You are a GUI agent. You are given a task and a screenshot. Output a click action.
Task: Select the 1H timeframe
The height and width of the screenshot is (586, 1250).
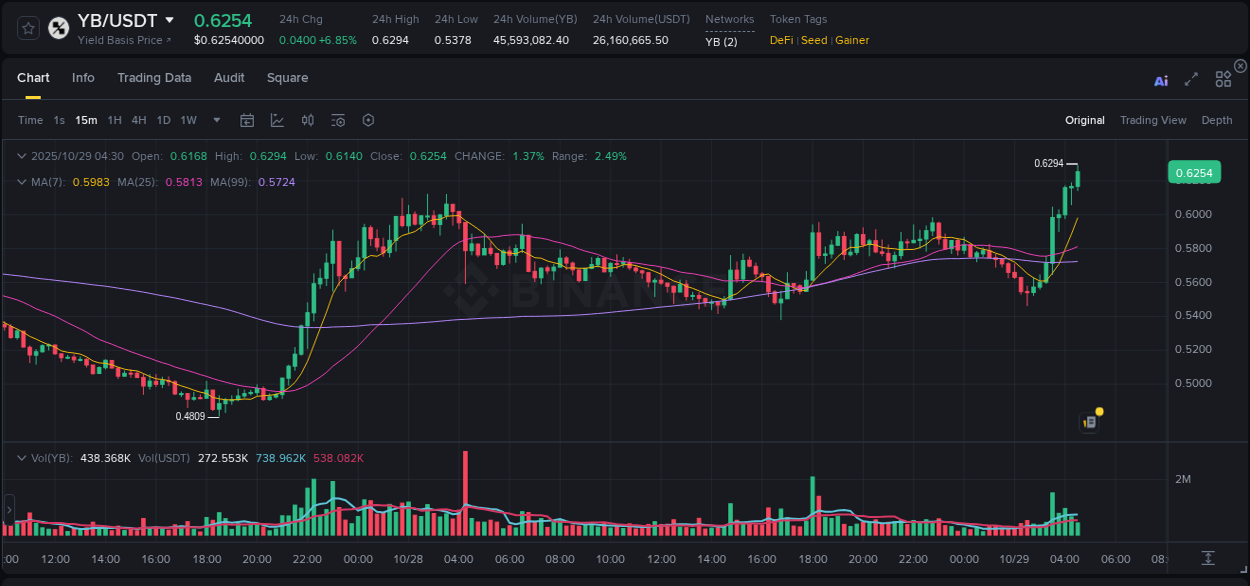(x=117, y=119)
